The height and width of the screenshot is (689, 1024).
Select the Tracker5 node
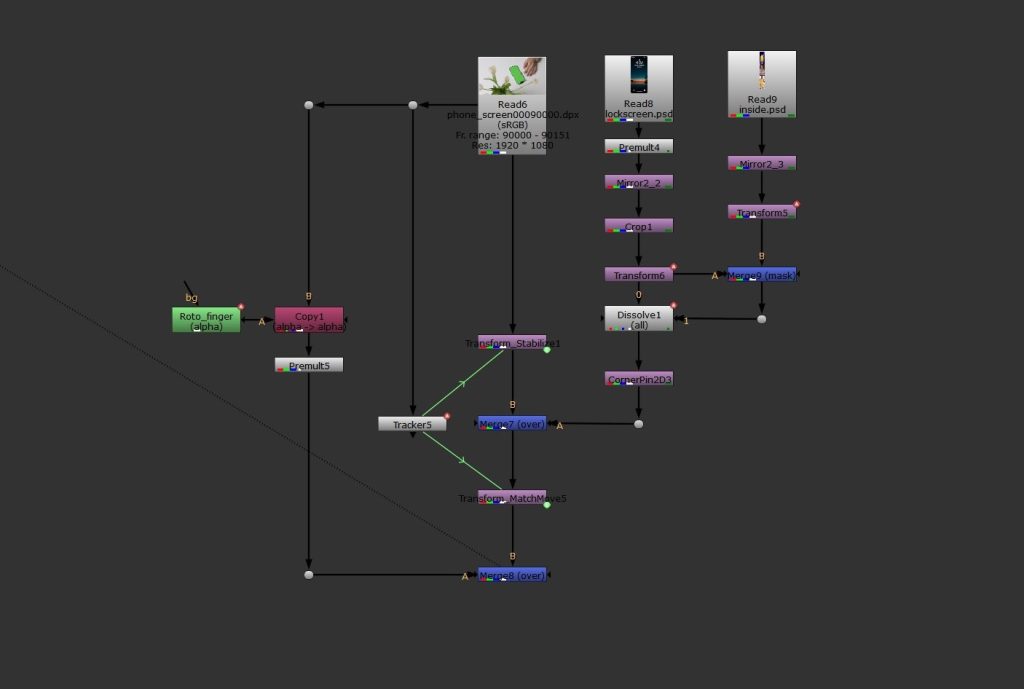tap(412, 424)
